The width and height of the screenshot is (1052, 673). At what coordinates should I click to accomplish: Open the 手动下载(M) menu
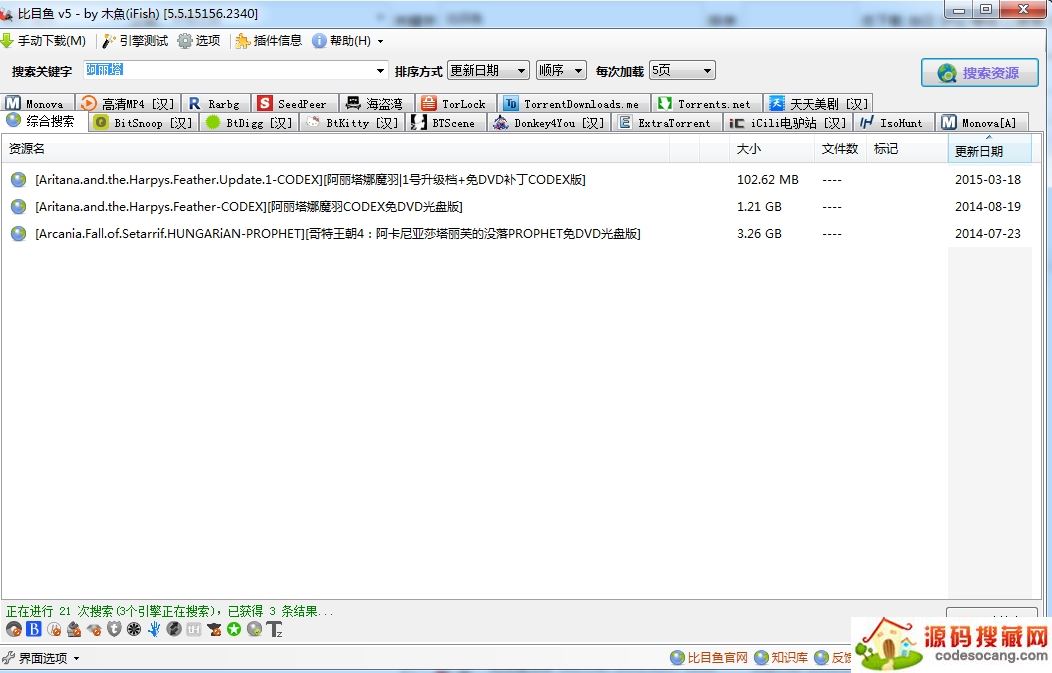[x=44, y=41]
